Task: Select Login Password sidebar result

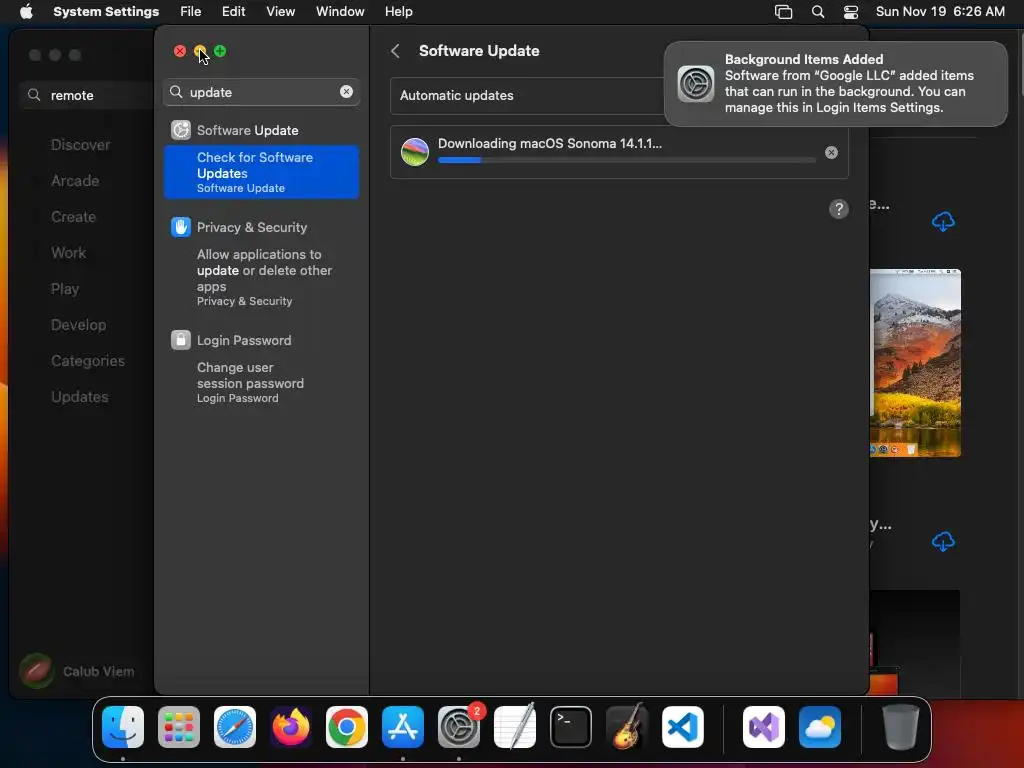Action: 261,340
